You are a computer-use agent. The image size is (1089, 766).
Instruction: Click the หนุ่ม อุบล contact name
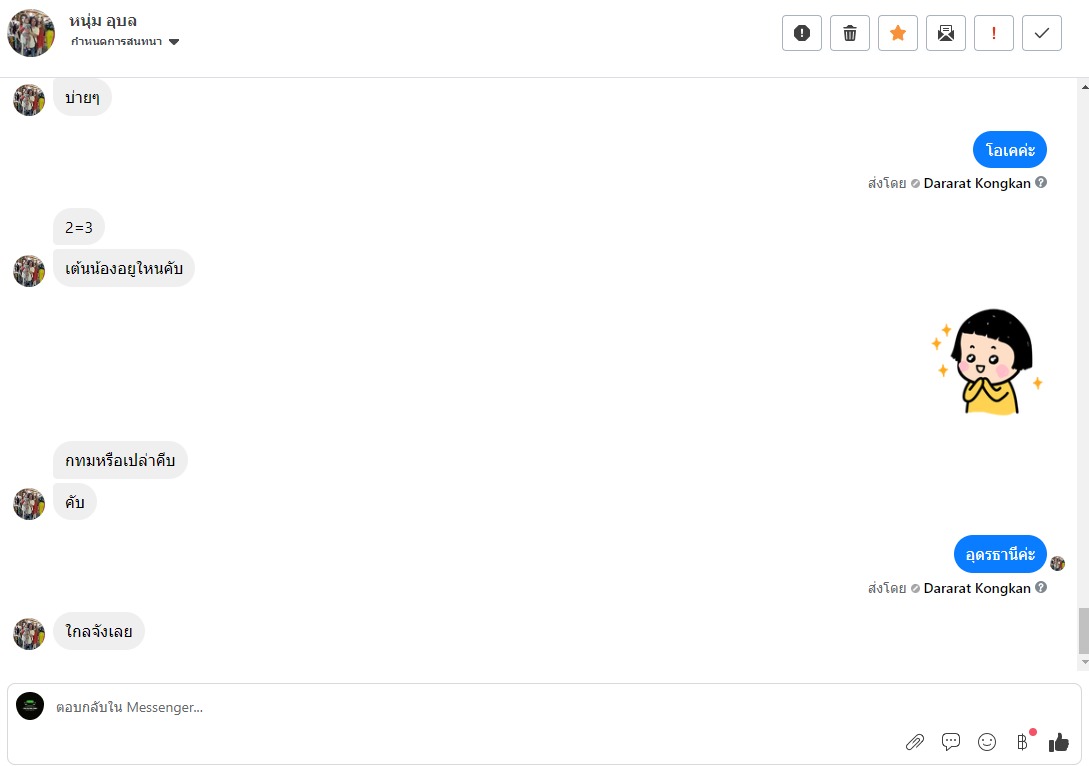[104, 20]
